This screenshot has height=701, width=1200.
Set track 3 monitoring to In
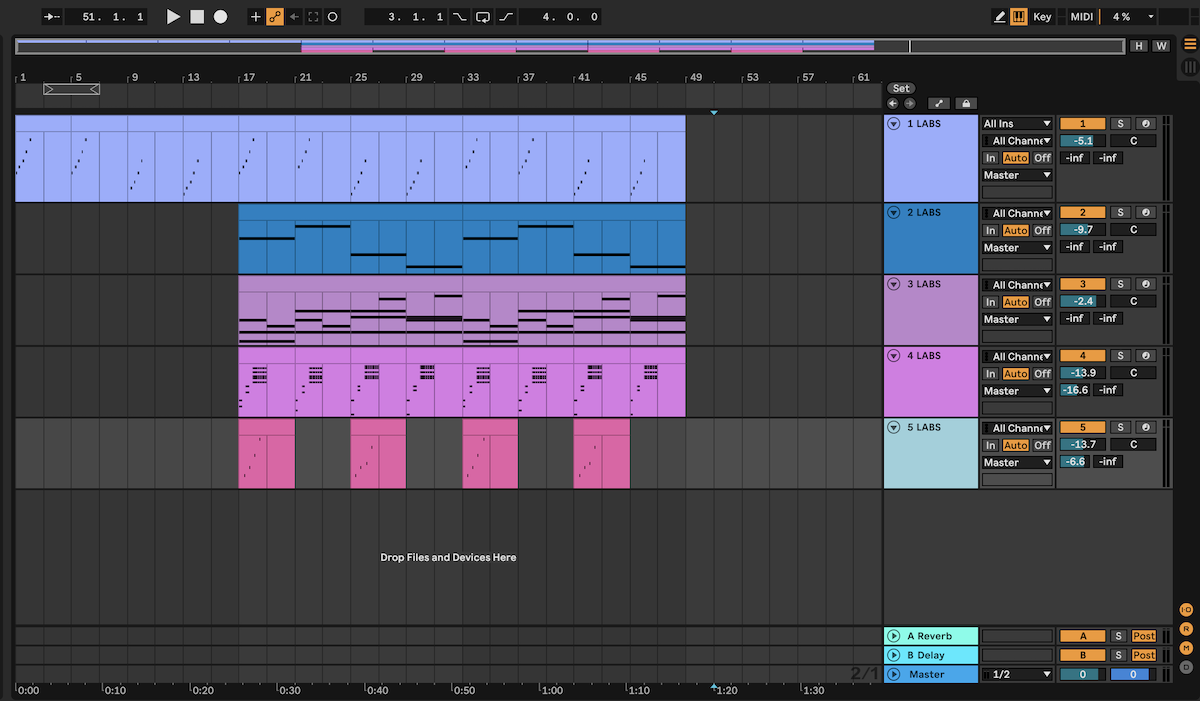990,302
